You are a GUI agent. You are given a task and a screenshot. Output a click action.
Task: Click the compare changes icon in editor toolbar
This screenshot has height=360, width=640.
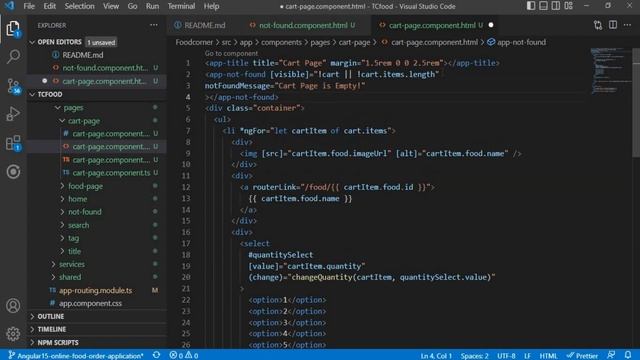tap(598, 25)
